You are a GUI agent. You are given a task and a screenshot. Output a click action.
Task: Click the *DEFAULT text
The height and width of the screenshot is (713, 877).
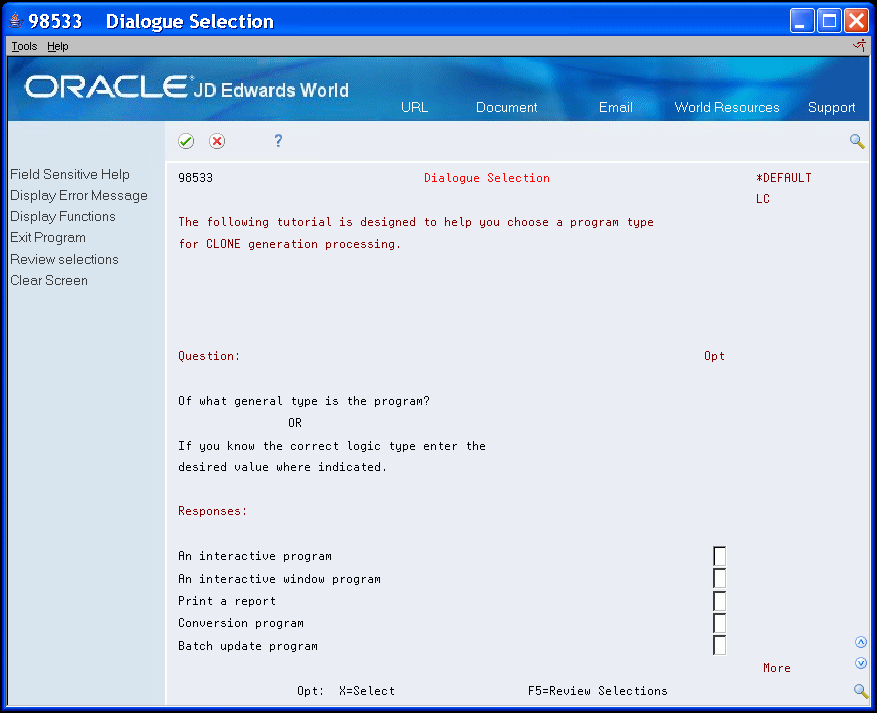[783, 178]
